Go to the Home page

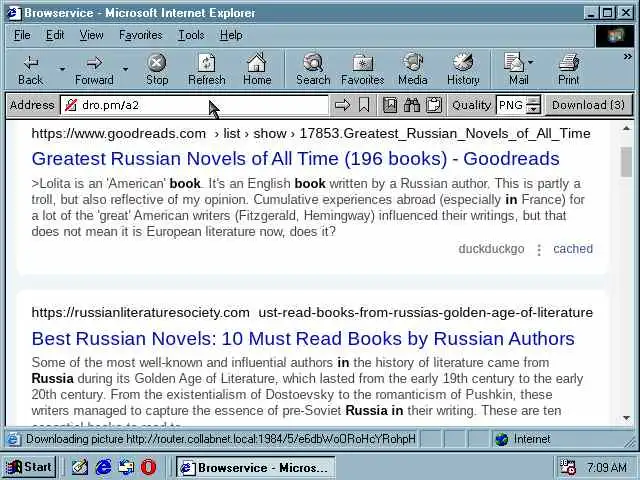[x=257, y=70]
